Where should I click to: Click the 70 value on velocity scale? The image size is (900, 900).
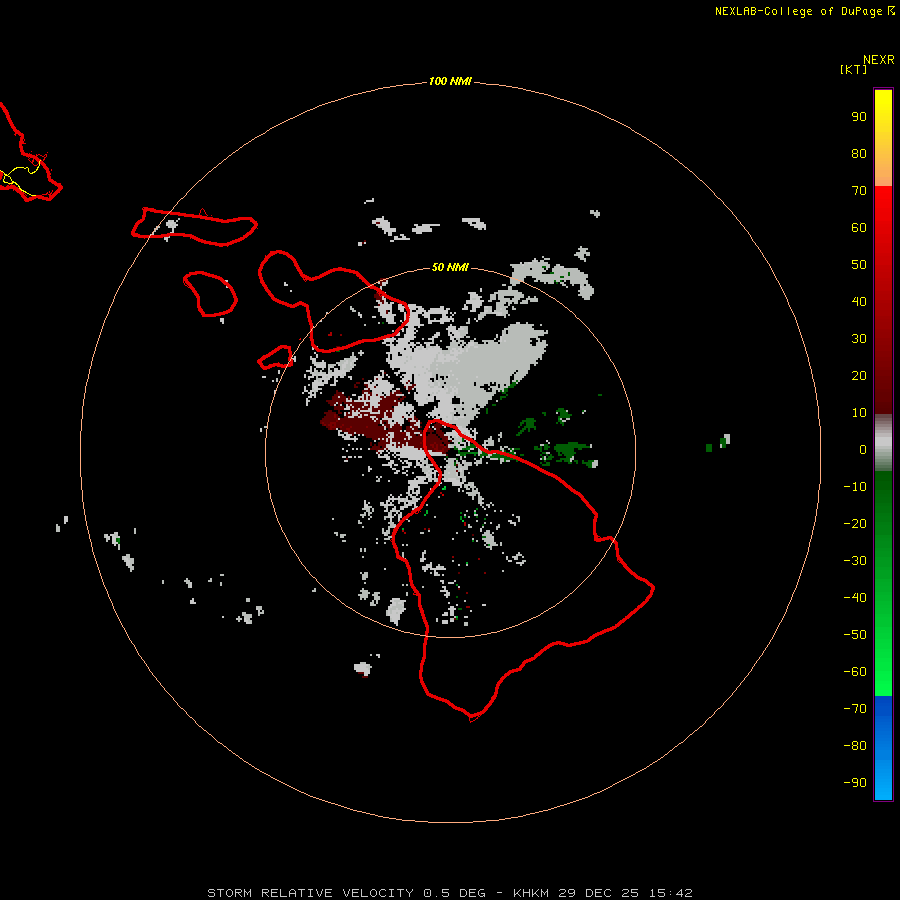click(859, 191)
